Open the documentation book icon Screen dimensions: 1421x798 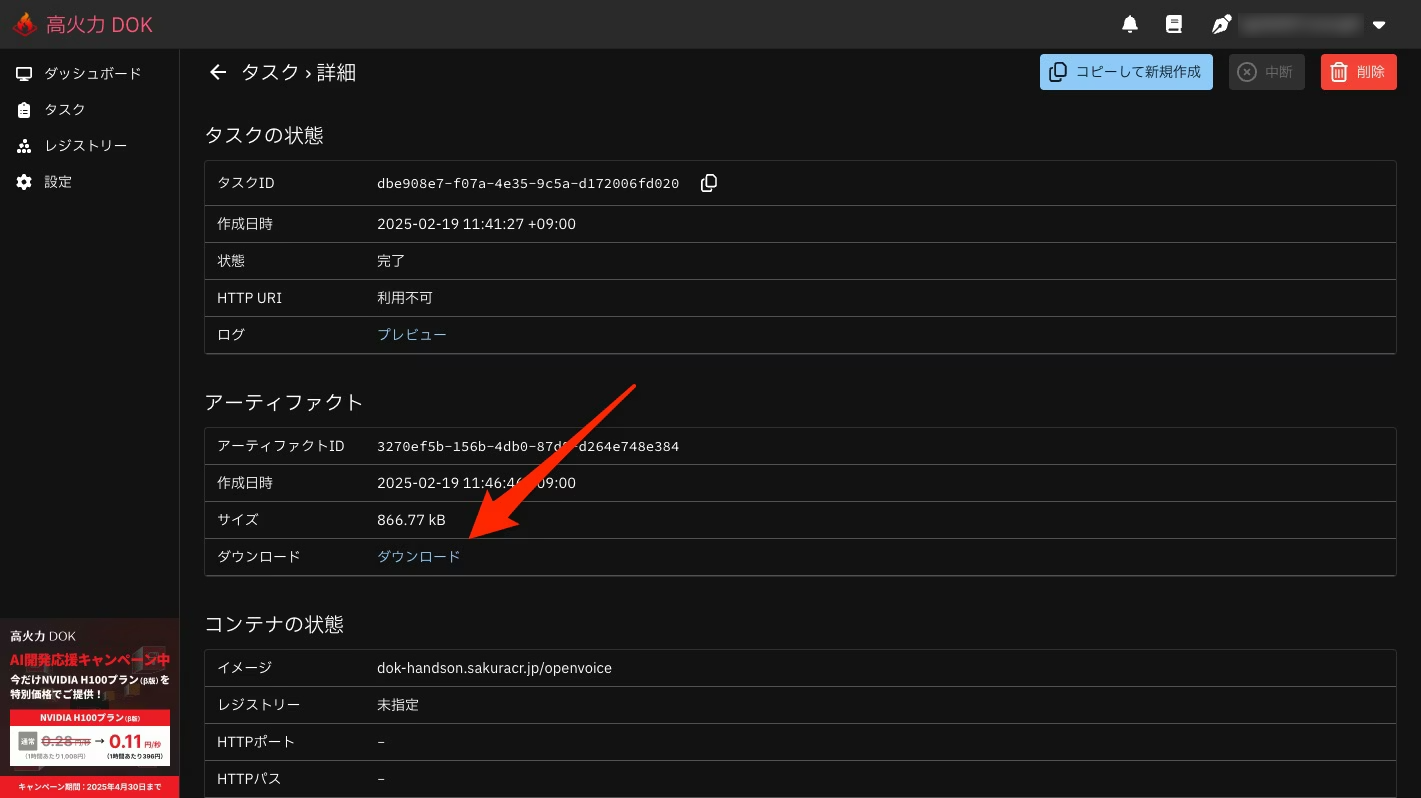point(1174,24)
